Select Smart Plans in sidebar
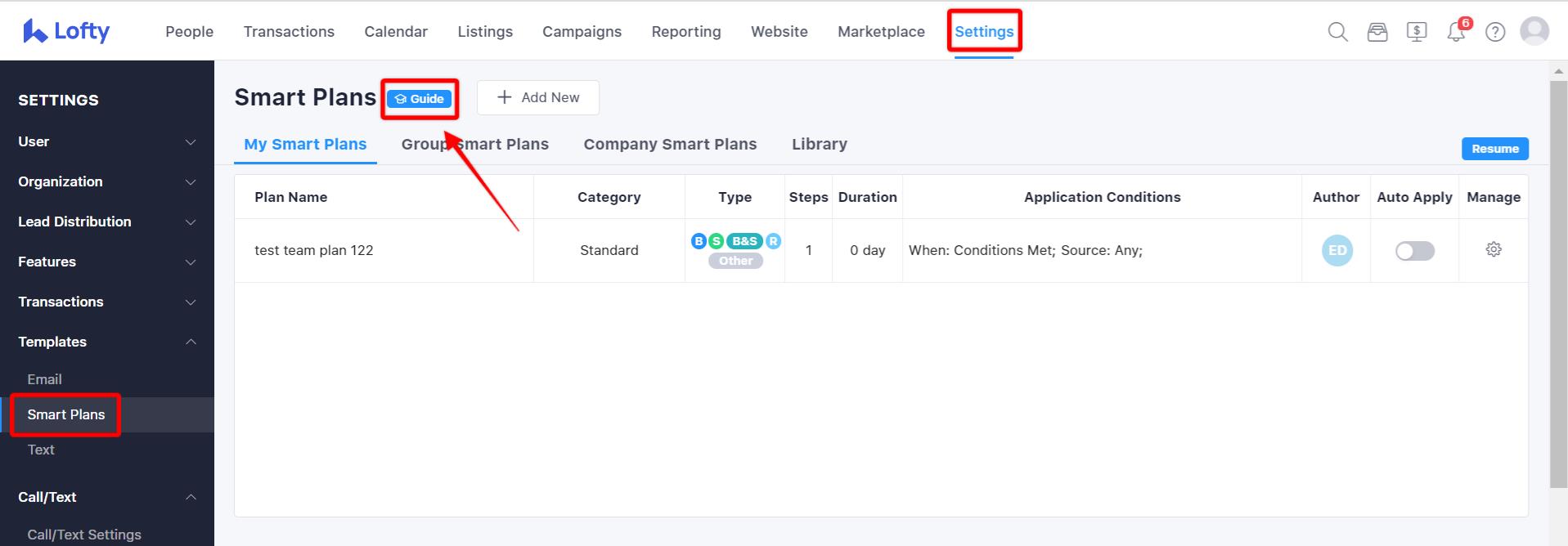 coord(66,414)
